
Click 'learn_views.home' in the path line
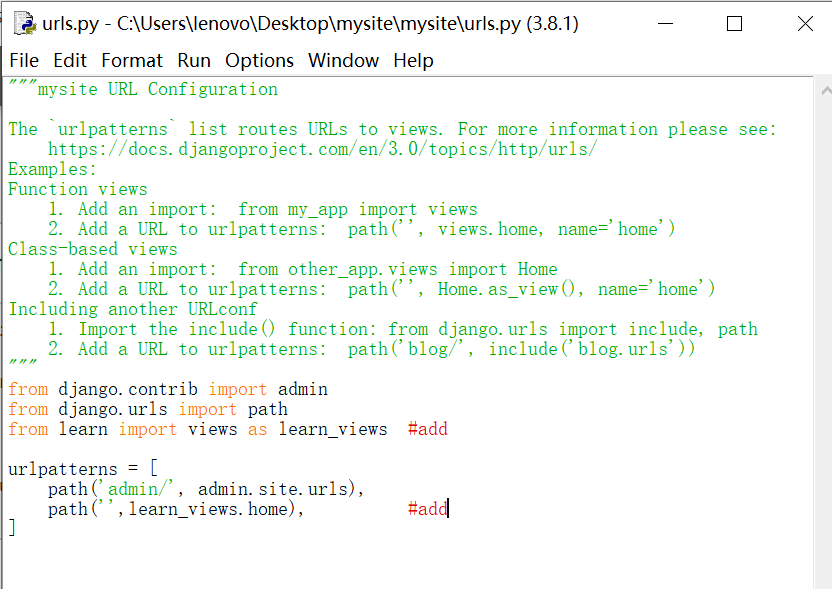coord(208,509)
